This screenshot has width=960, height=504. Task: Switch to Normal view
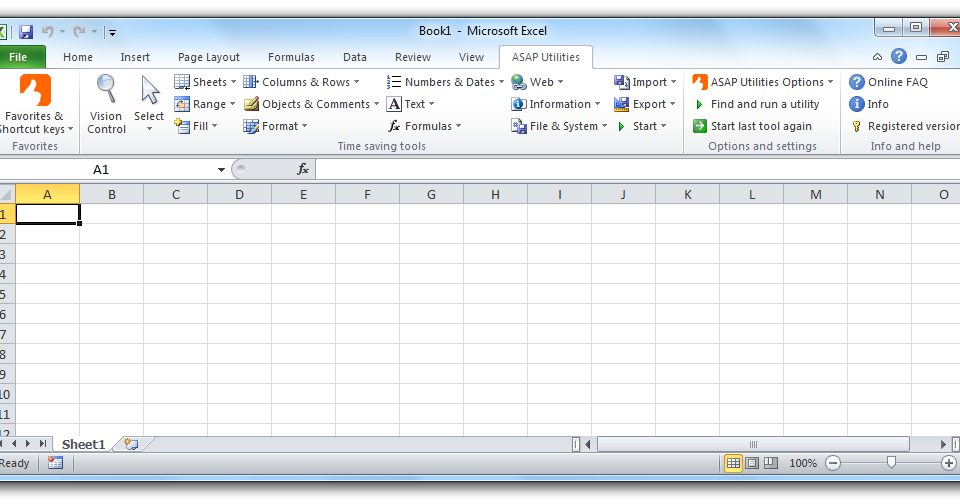pyautogui.click(x=733, y=463)
